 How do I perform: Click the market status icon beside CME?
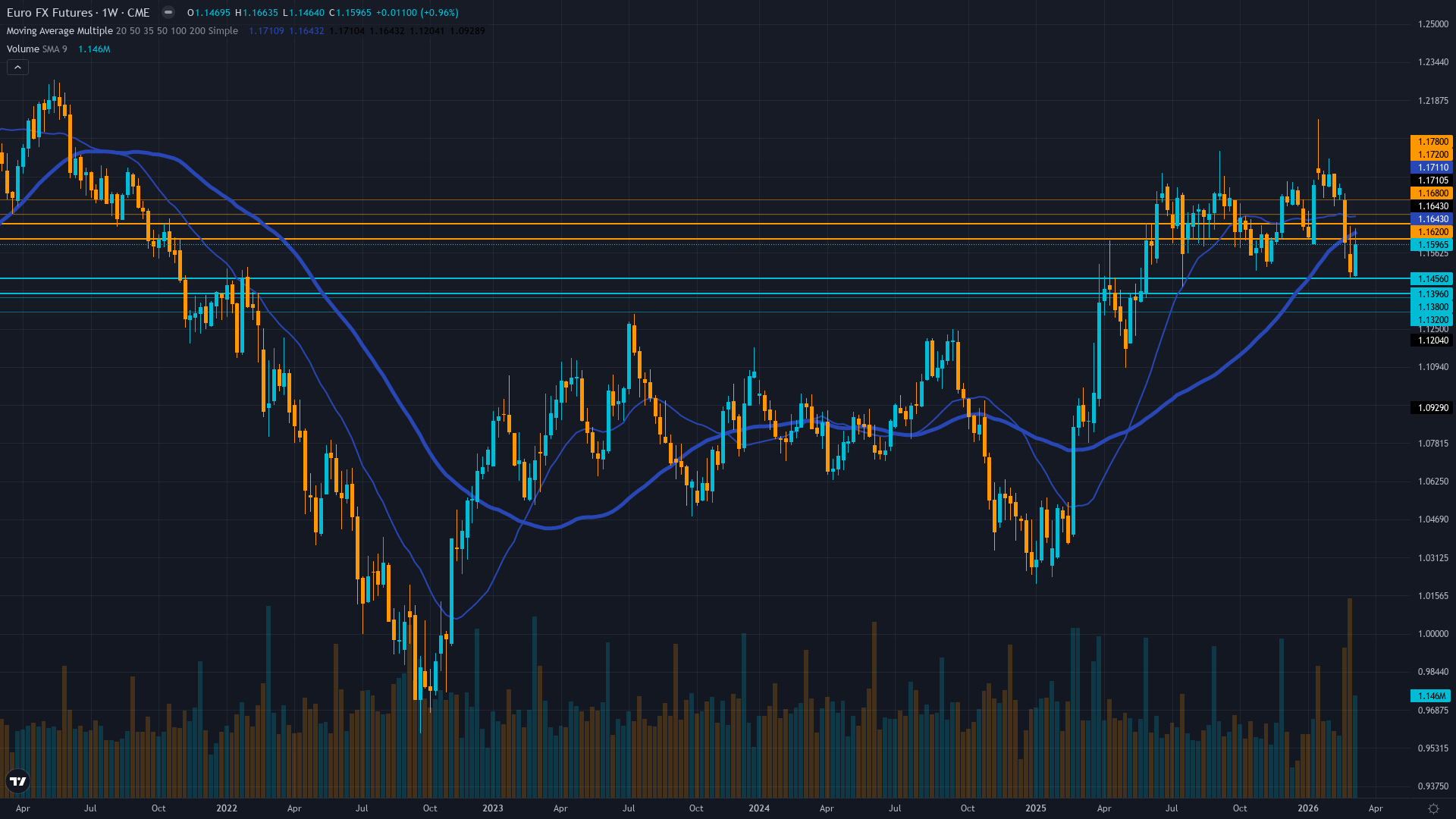click(168, 13)
